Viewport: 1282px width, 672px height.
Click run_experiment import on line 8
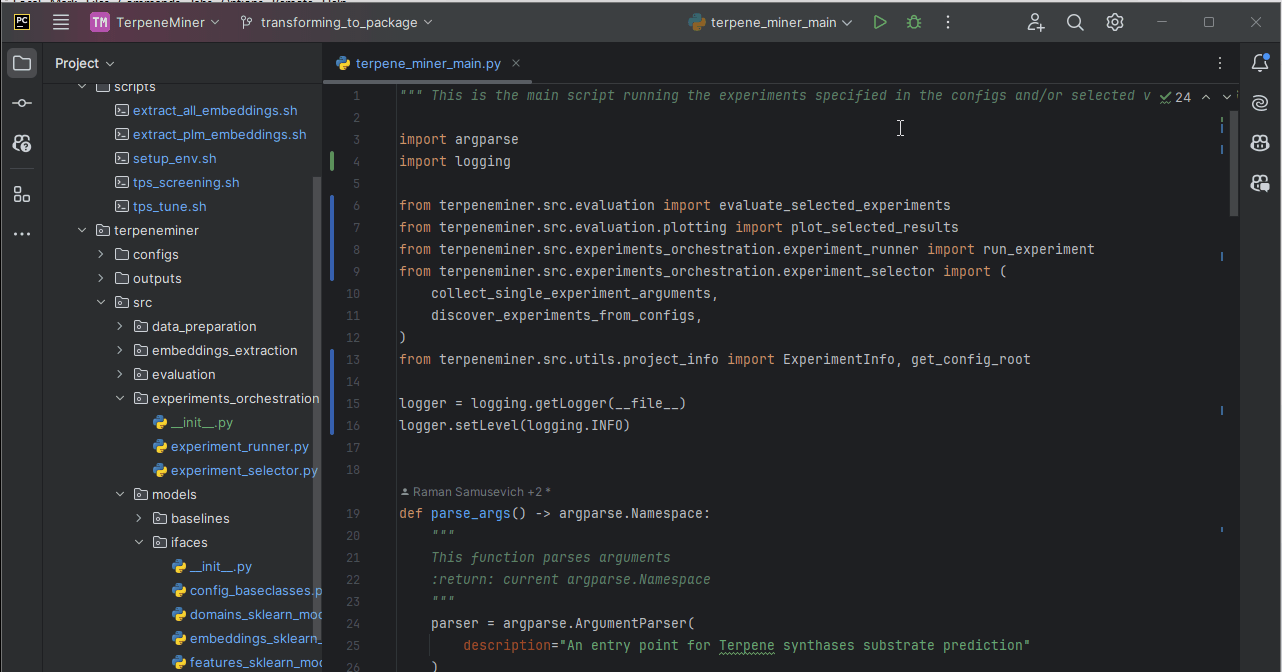[x=1039, y=250]
